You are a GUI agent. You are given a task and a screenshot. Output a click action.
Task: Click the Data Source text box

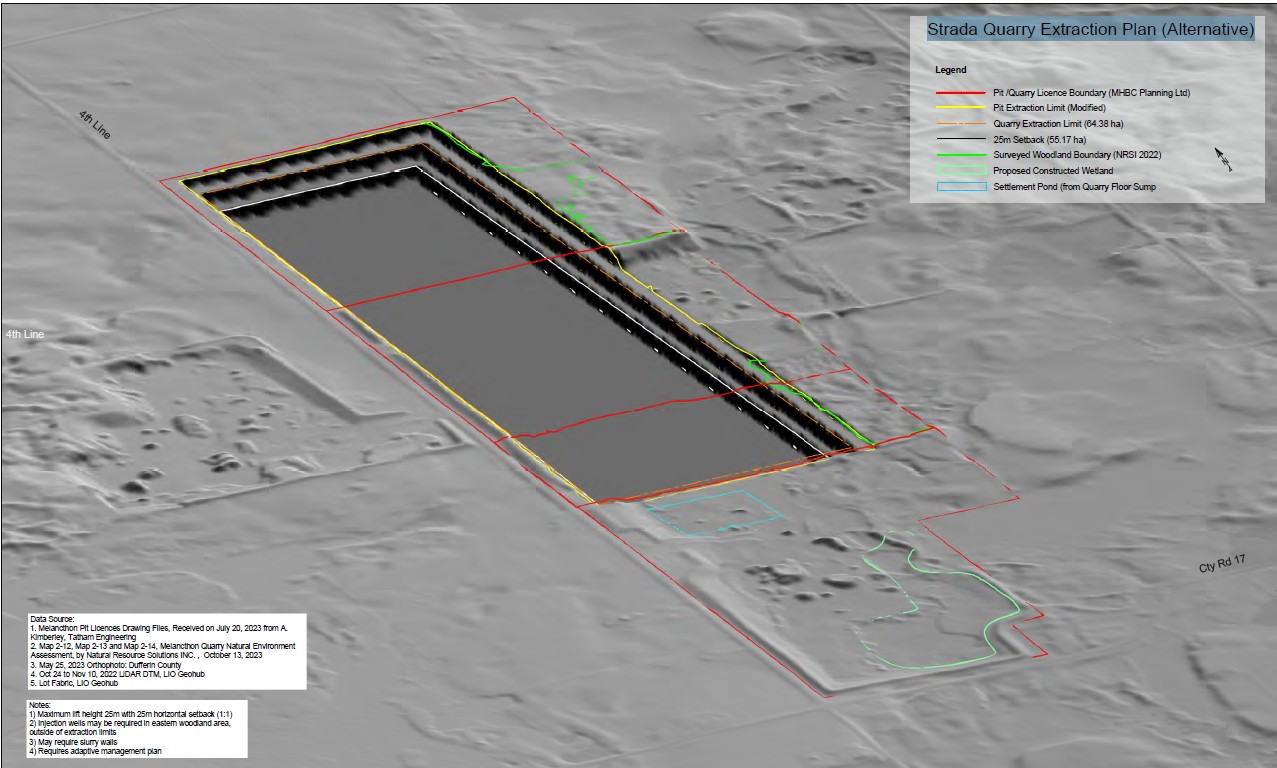tap(167, 651)
